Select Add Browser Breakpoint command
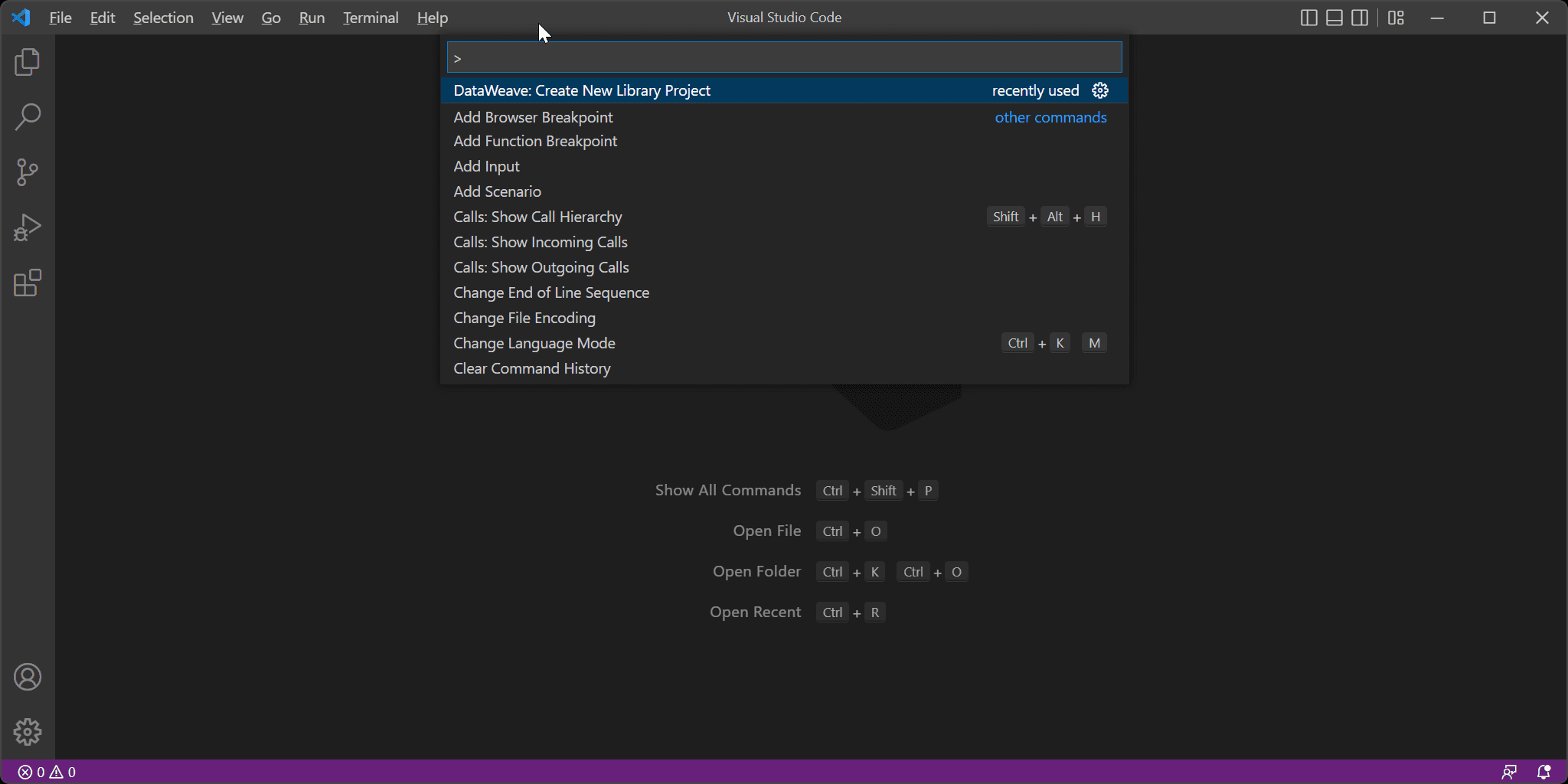 point(785,117)
